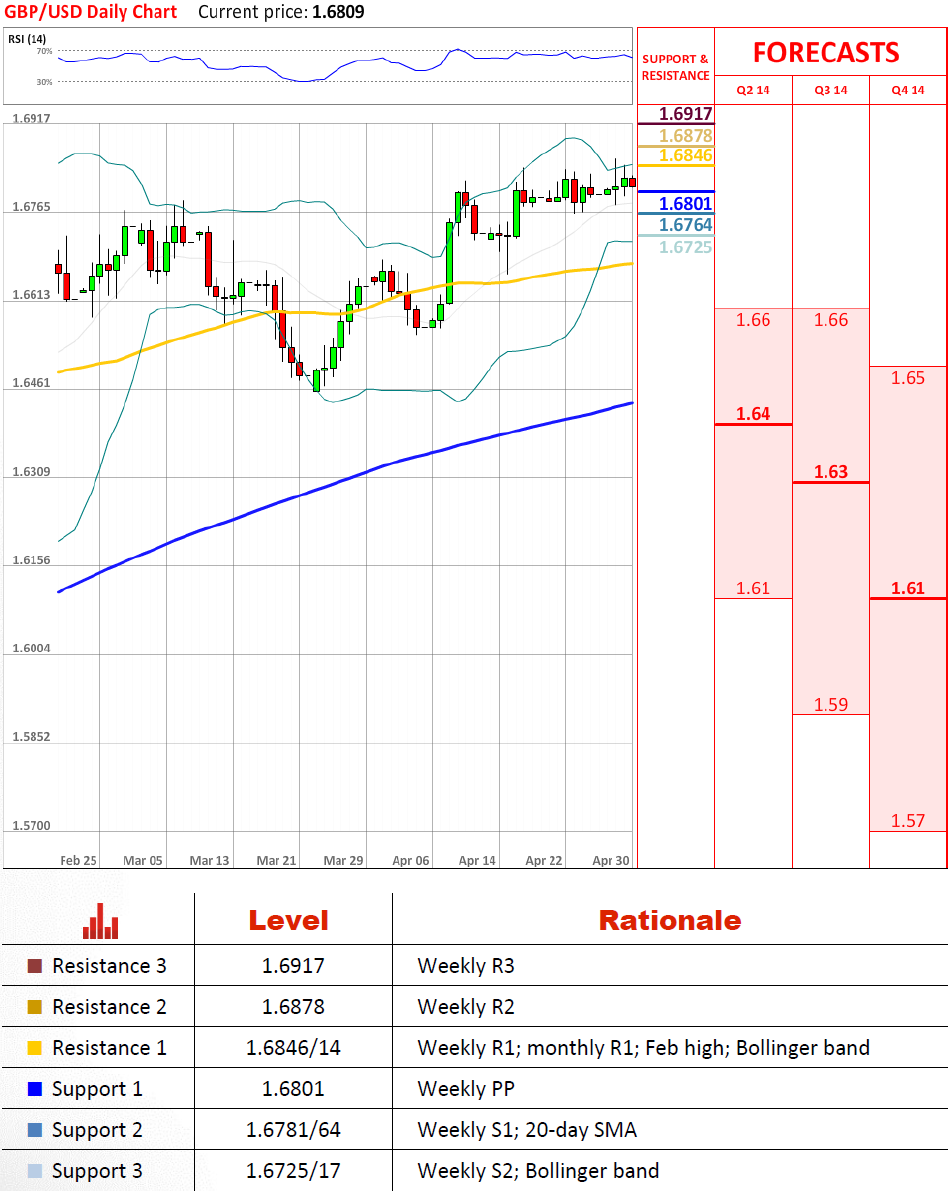
Task: Click the bold 1.63 Q3 forecast value
Action: (830, 472)
